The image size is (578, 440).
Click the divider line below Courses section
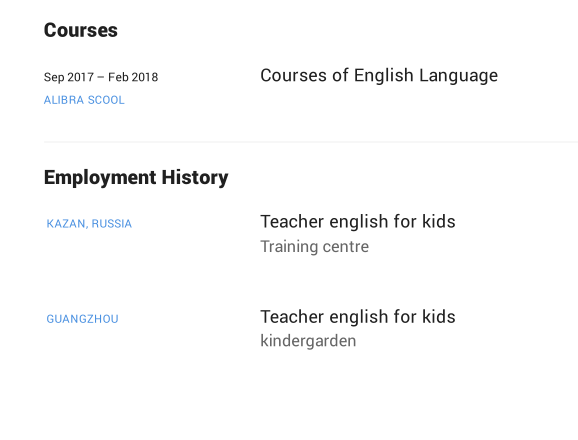tap(311, 142)
